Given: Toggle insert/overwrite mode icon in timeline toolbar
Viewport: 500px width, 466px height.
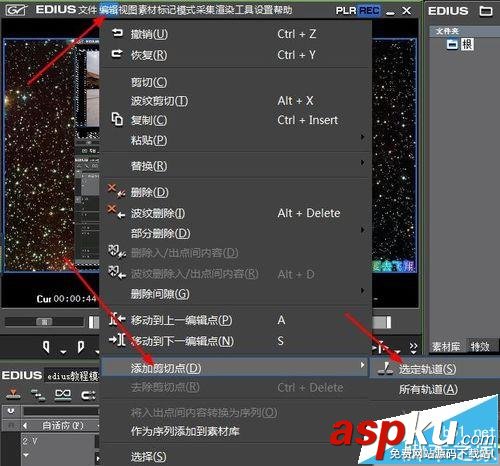Looking at the screenshot, I should tap(13, 395).
